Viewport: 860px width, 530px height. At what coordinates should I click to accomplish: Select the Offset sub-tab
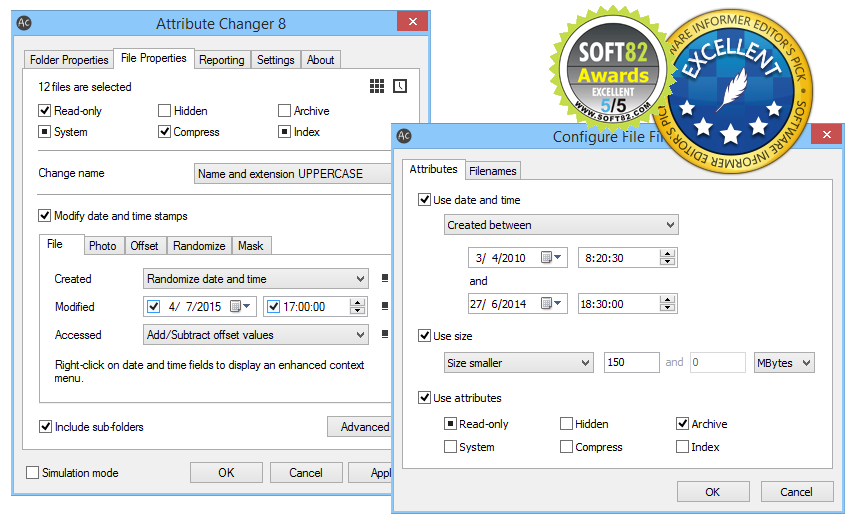point(144,245)
